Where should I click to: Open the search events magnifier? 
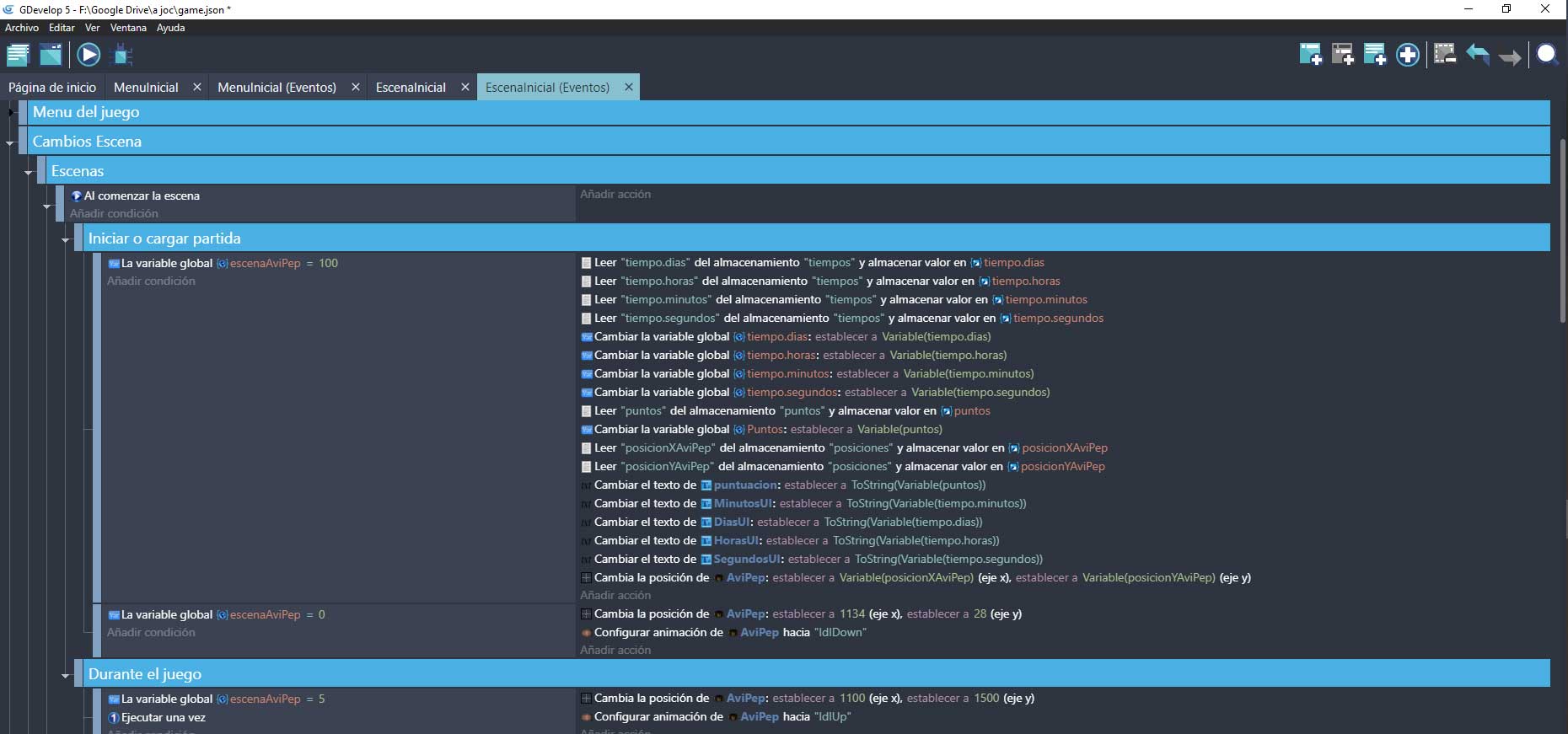pos(1547,56)
